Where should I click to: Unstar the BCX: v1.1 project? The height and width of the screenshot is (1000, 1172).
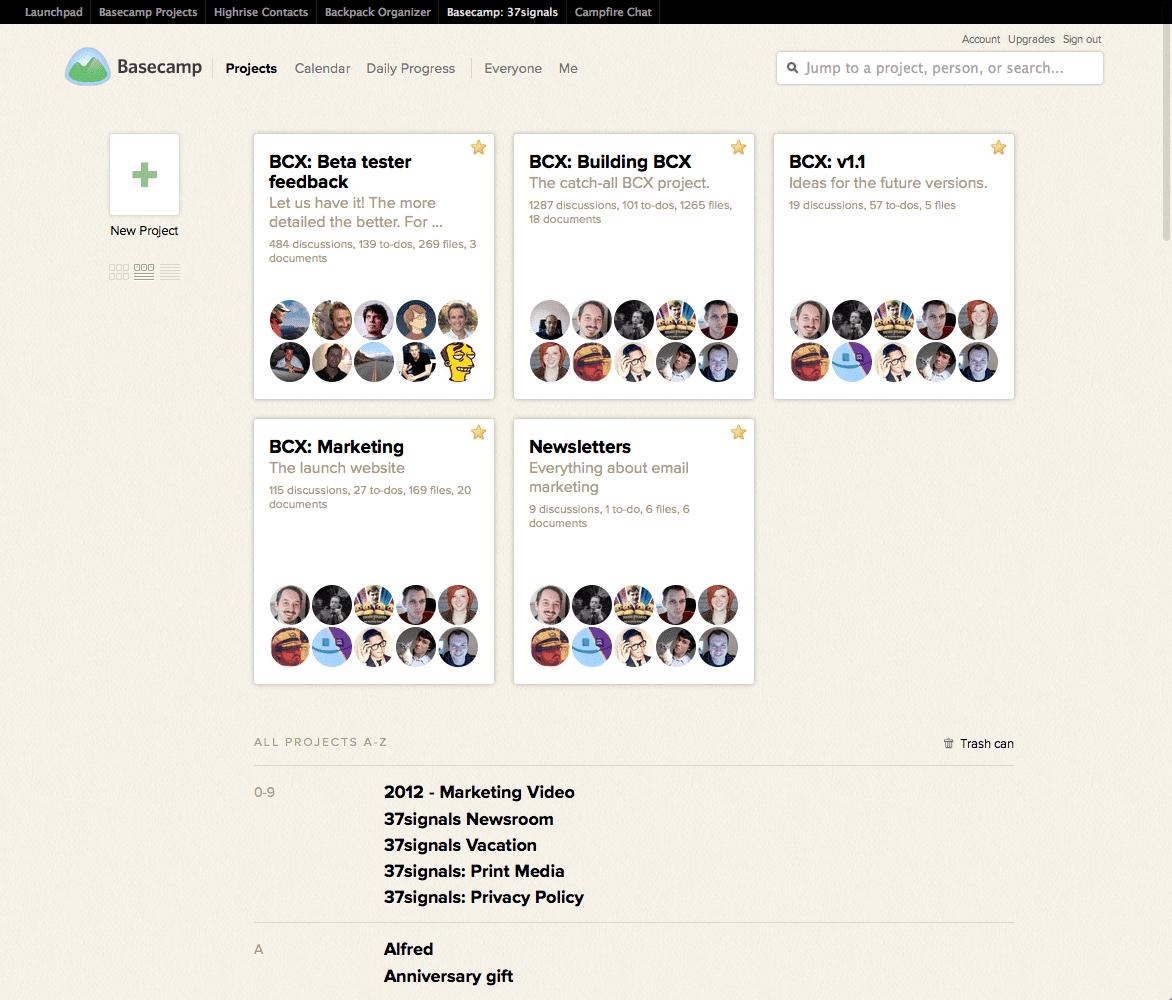pyautogui.click(x=998, y=148)
